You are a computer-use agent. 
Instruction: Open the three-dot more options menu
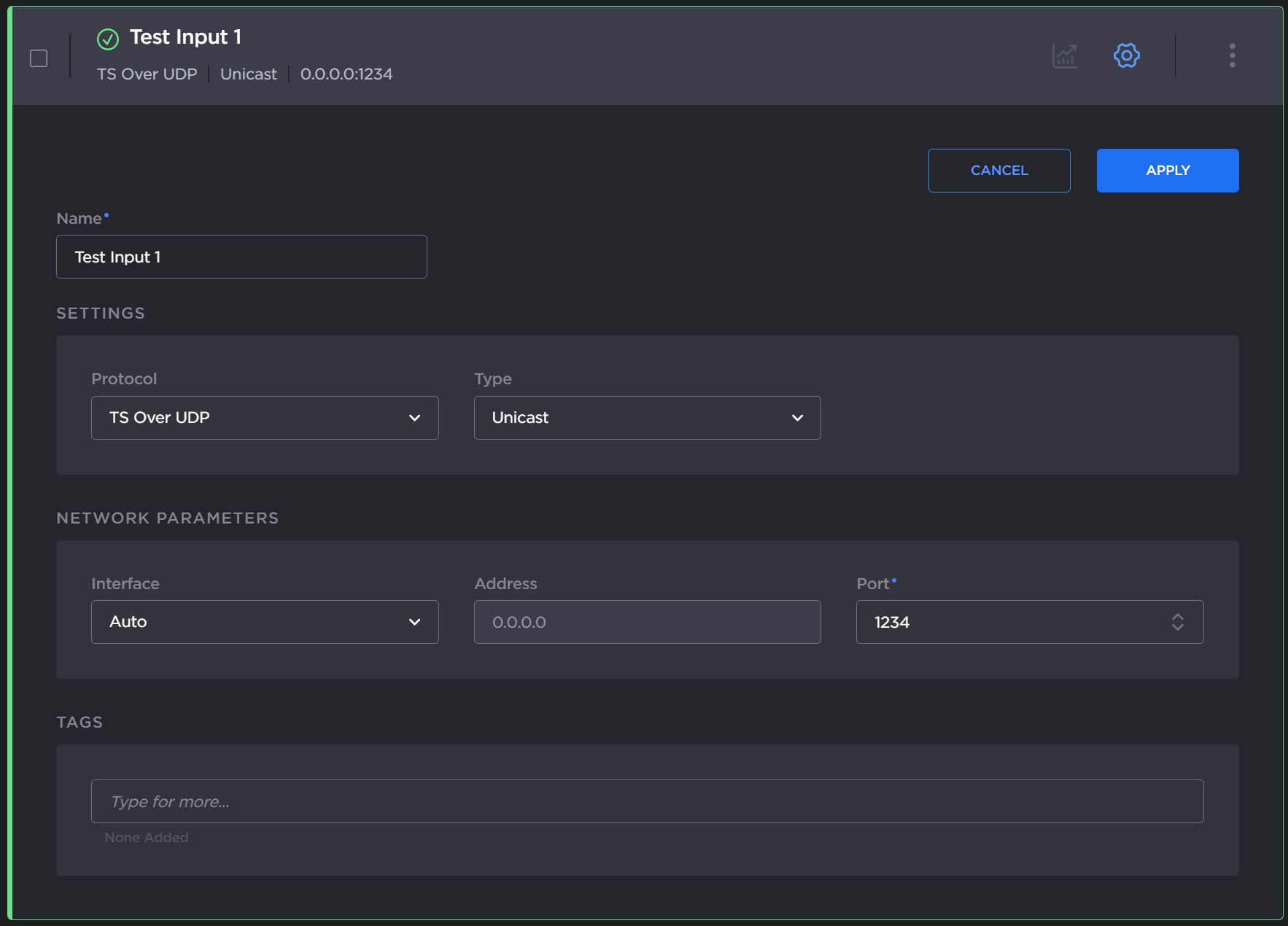coord(1232,55)
